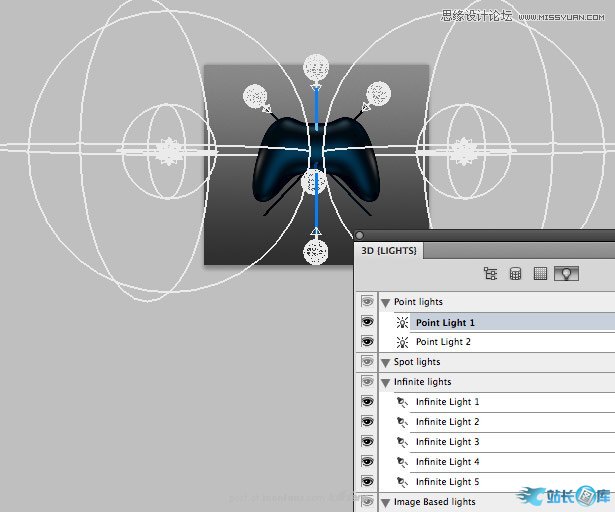The height and width of the screenshot is (512, 615).
Task: Click the Infinite Light 1 icon
Action: [x=401, y=402]
